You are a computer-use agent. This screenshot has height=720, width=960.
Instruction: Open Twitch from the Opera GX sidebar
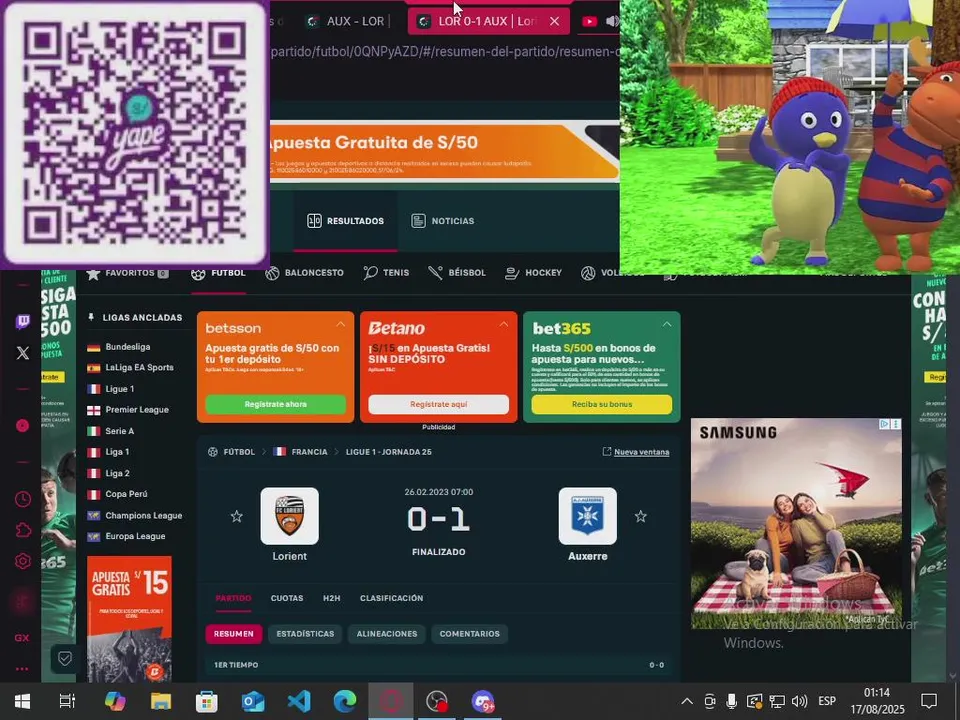click(23, 322)
